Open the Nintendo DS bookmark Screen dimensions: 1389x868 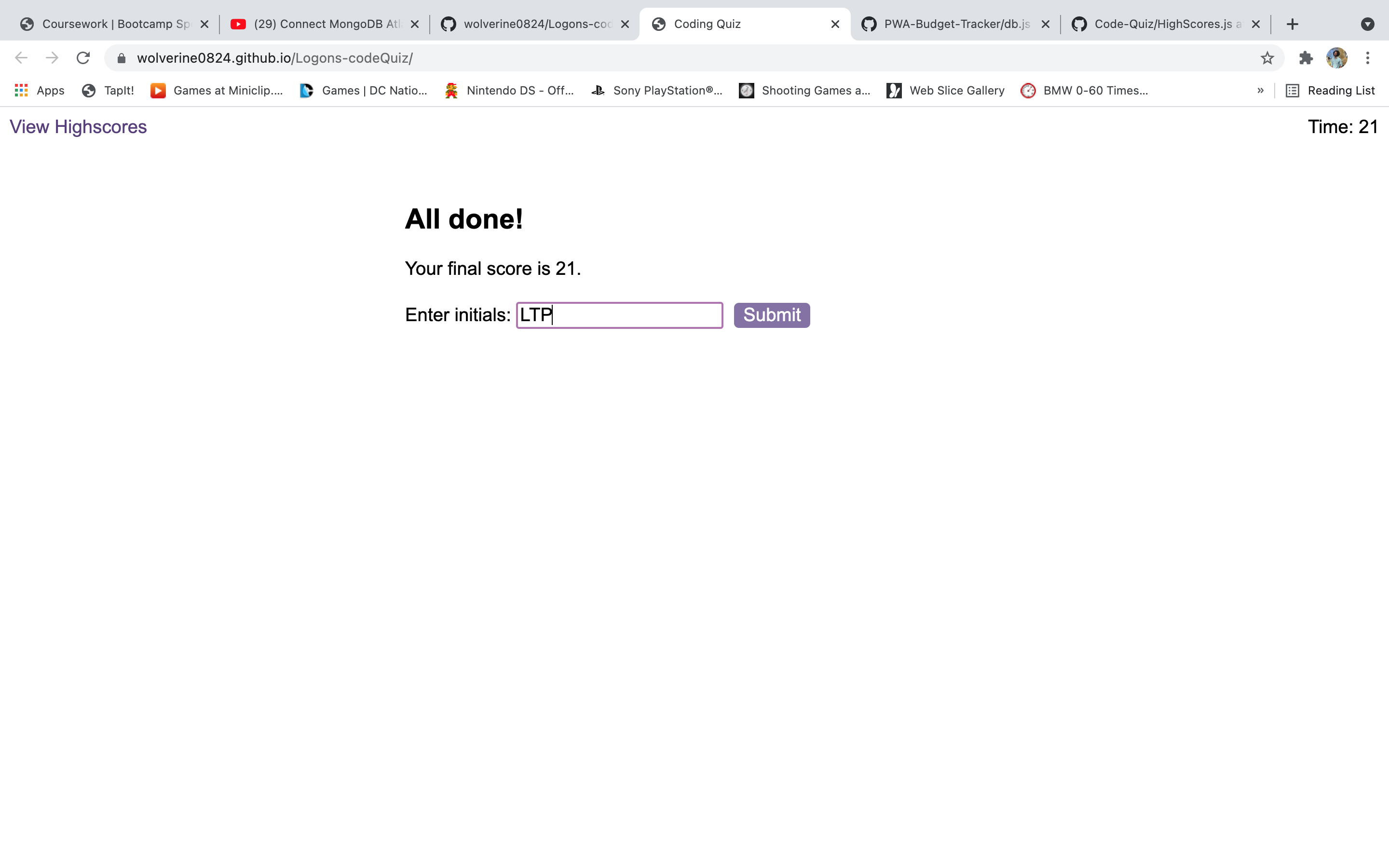508,90
